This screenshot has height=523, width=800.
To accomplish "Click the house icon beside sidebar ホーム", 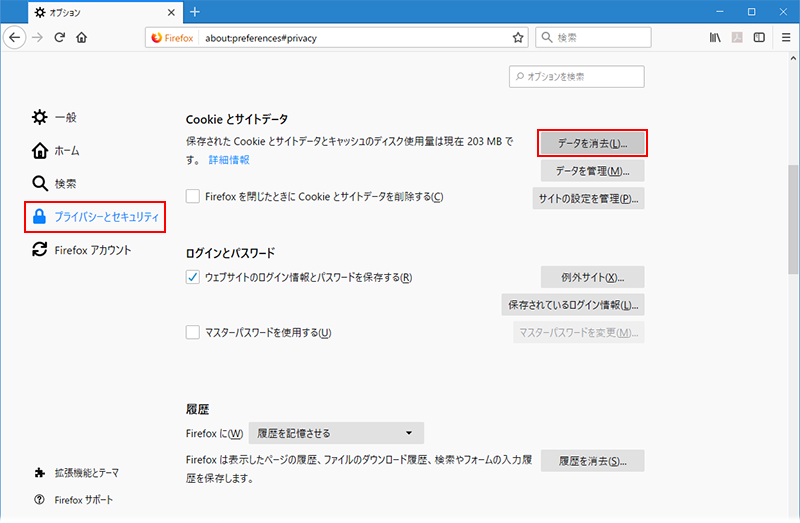I will click(40, 151).
